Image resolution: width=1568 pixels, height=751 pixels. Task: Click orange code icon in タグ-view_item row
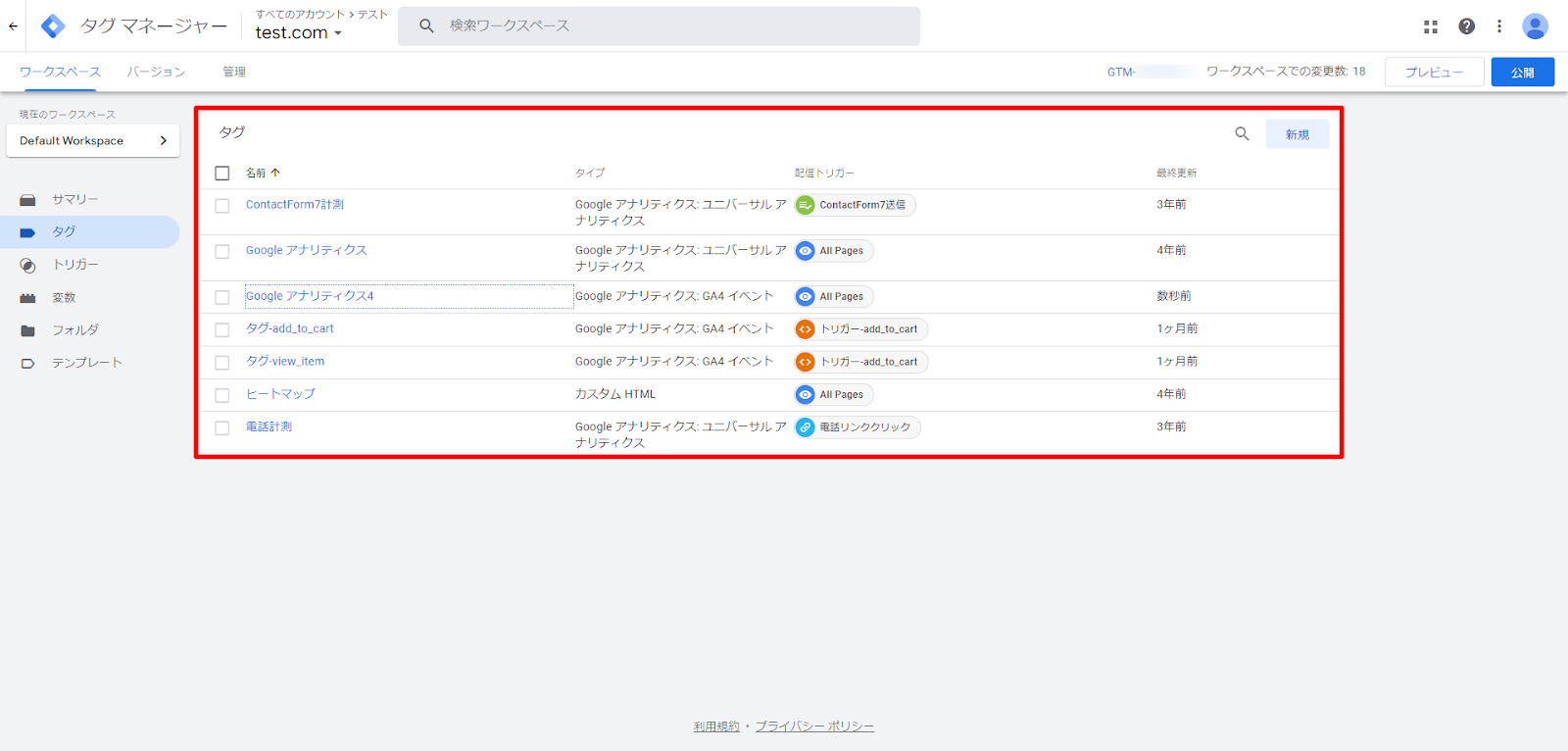(x=806, y=362)
